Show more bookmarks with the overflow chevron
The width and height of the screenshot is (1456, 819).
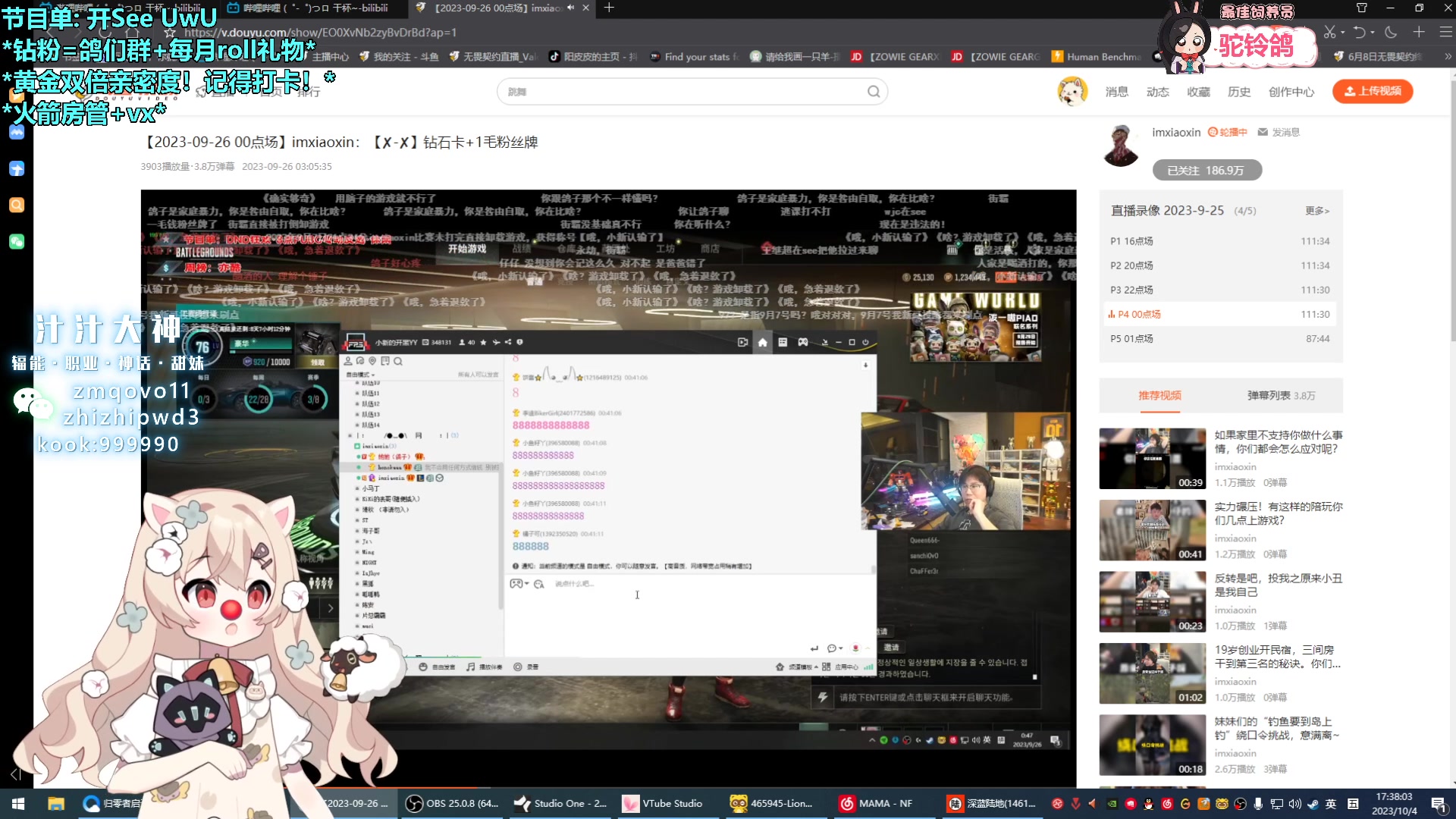[1448, 56]
